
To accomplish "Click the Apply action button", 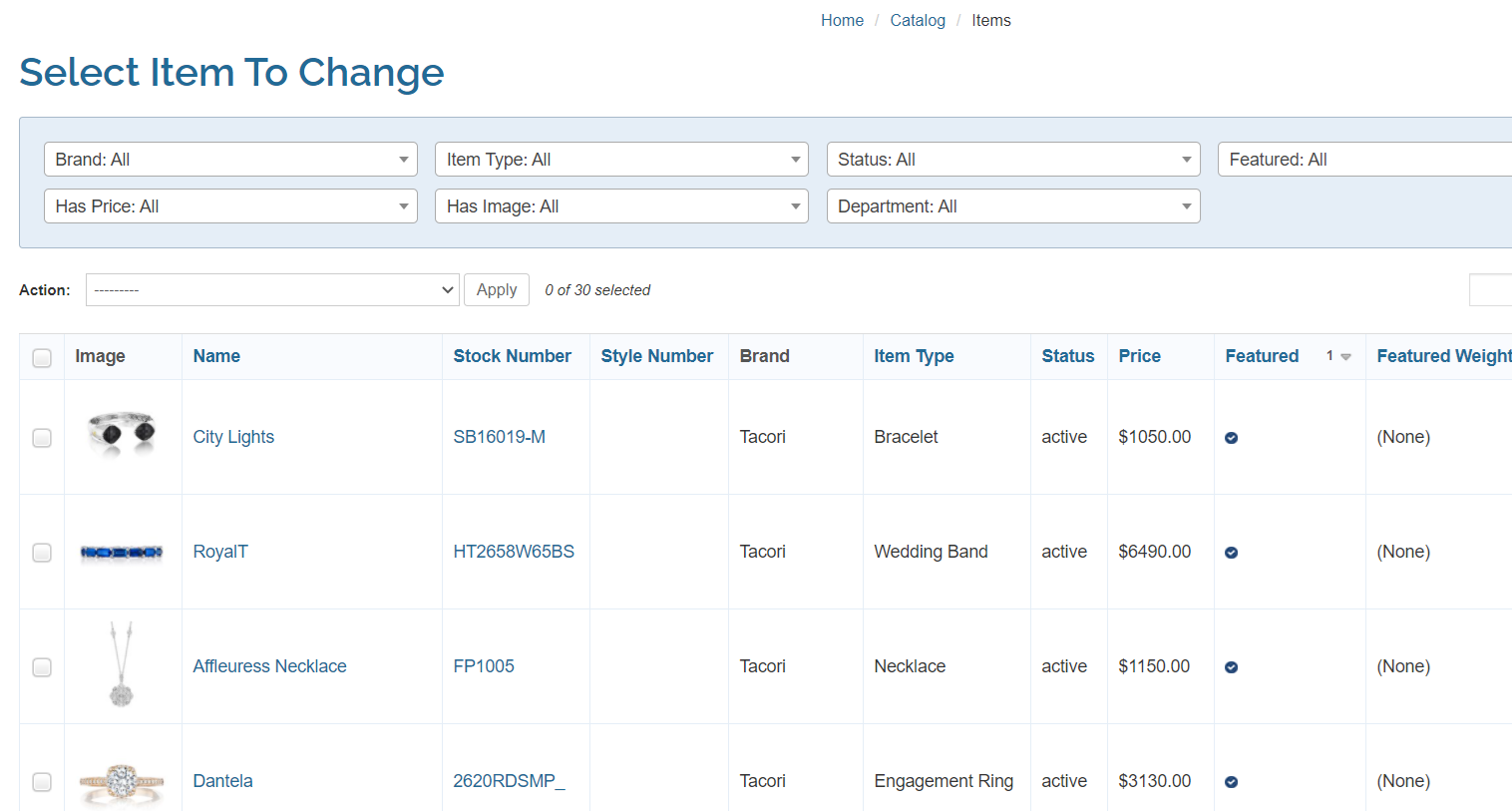I will point(497,290).
